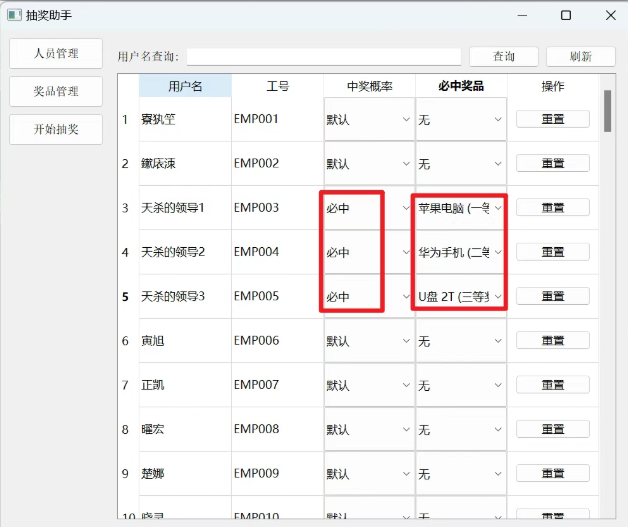This screenshot has width=628, height=527.
Task: Maximize the 抽奖助手 window
Action: pyautogui.click(x=566, y=15)
